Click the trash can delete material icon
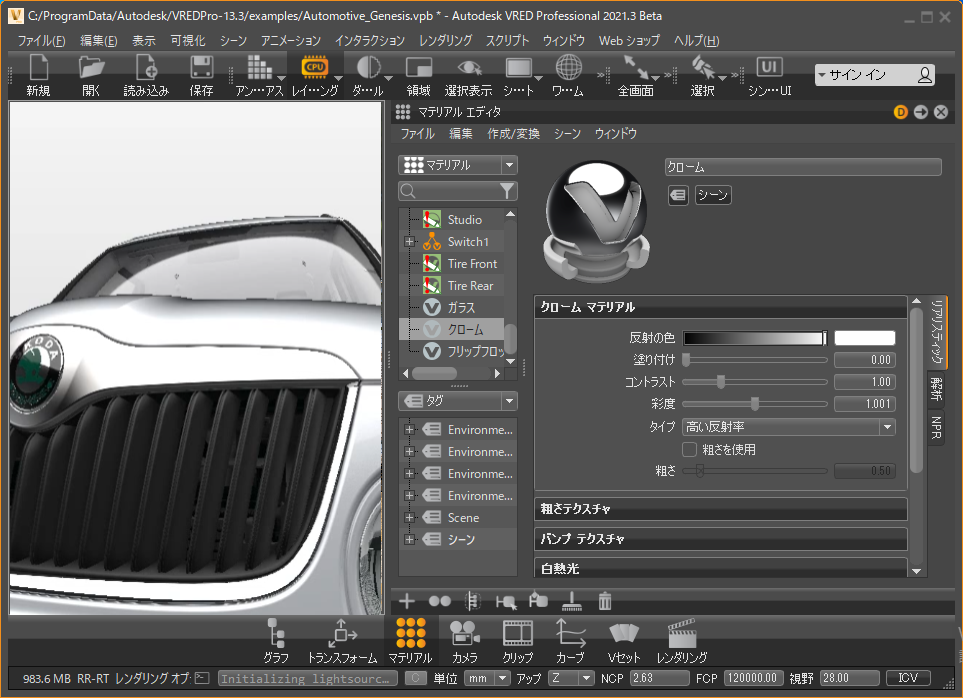The width and height of the screenshot is (963, 698). coord(605,601)
